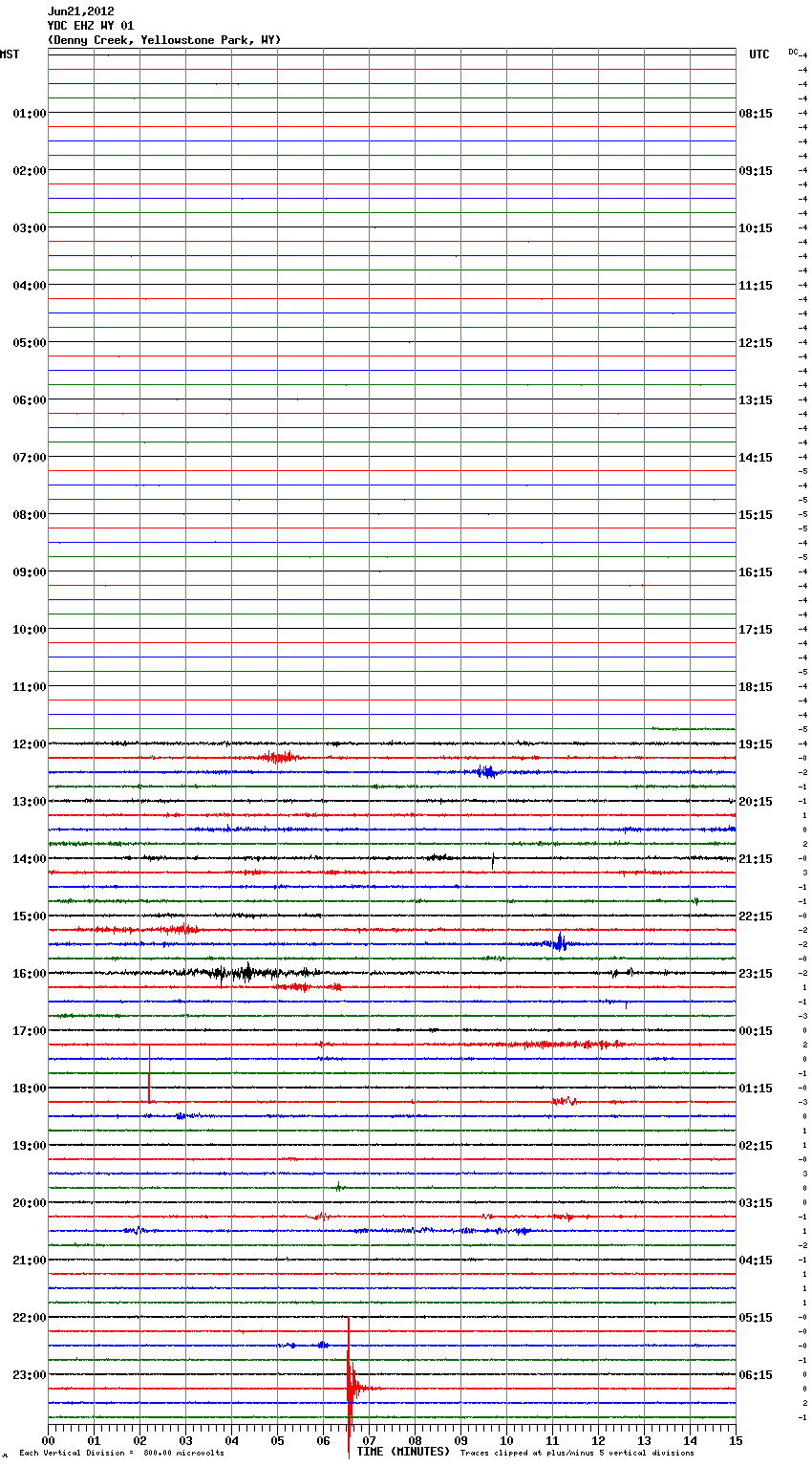The height and width of the screenshot is (1466, 812).
Task: Select the 12:00 MST hour label
Action: click(29, 744)
